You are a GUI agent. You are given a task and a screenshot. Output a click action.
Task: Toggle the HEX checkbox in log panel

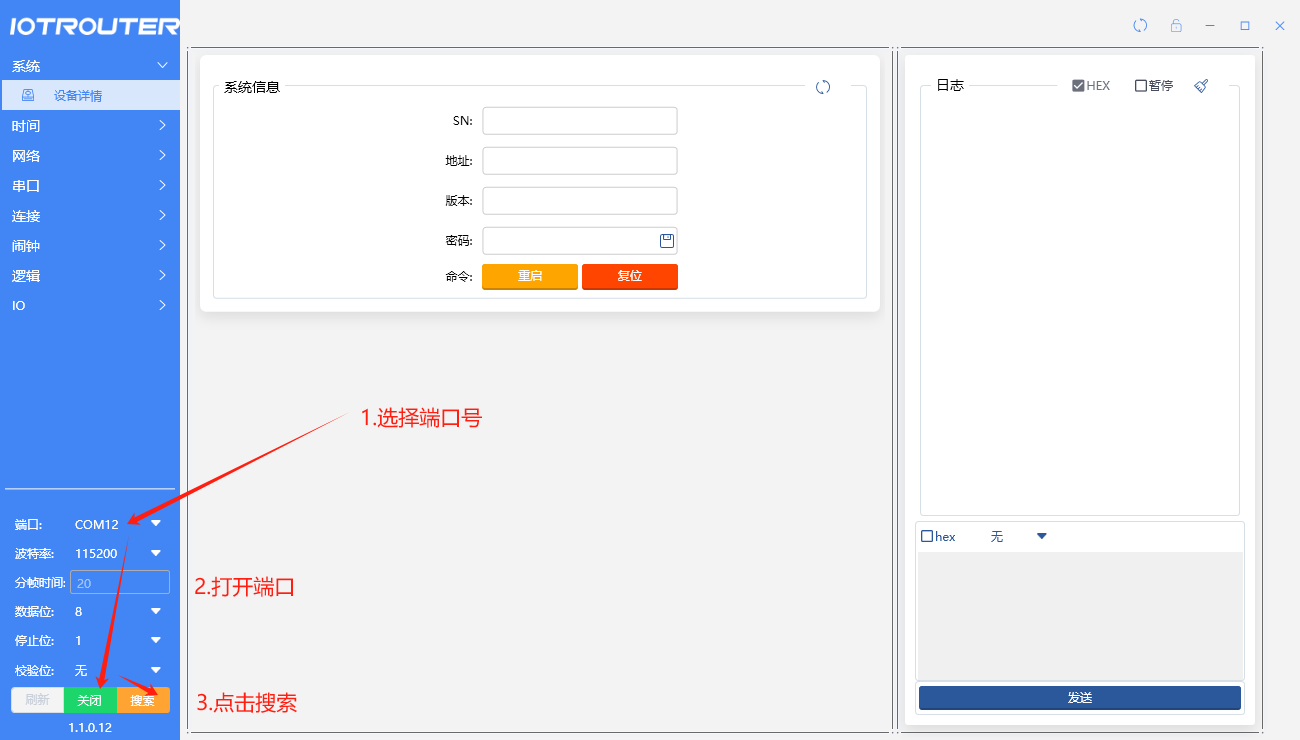coord(1078,86)
